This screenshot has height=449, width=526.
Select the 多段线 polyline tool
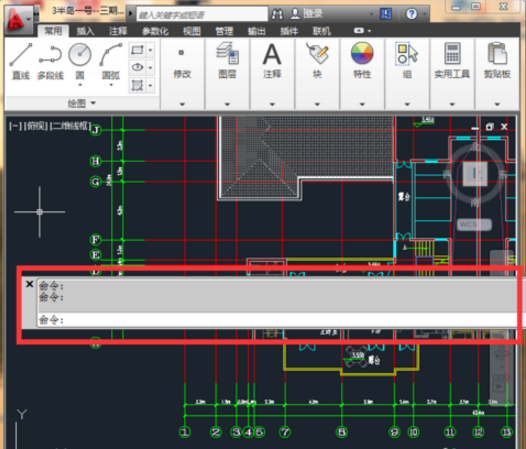(x=50, y=61)
